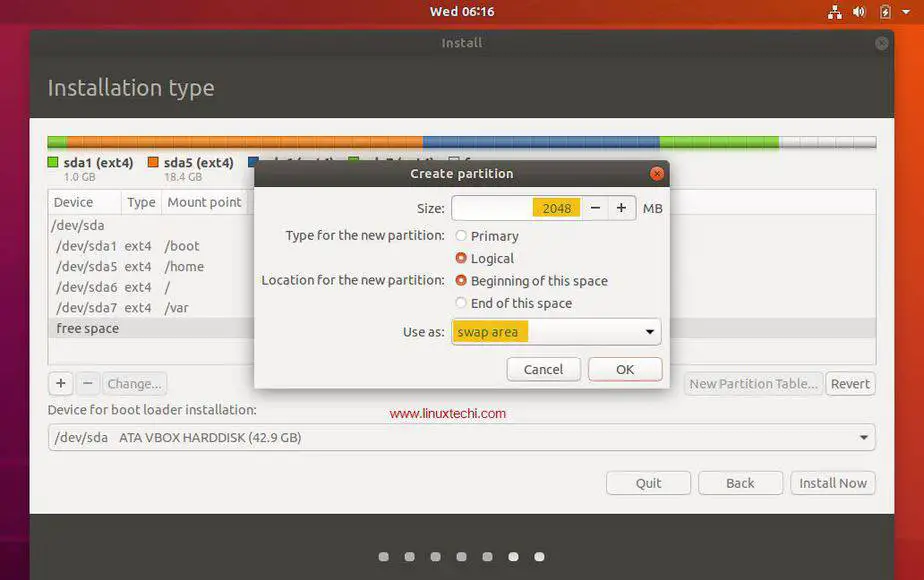Image resolution: width=924 pixels, height=580 pixels.
Task: Open the network status icon in top bar
Action: (x=834, y=12)
